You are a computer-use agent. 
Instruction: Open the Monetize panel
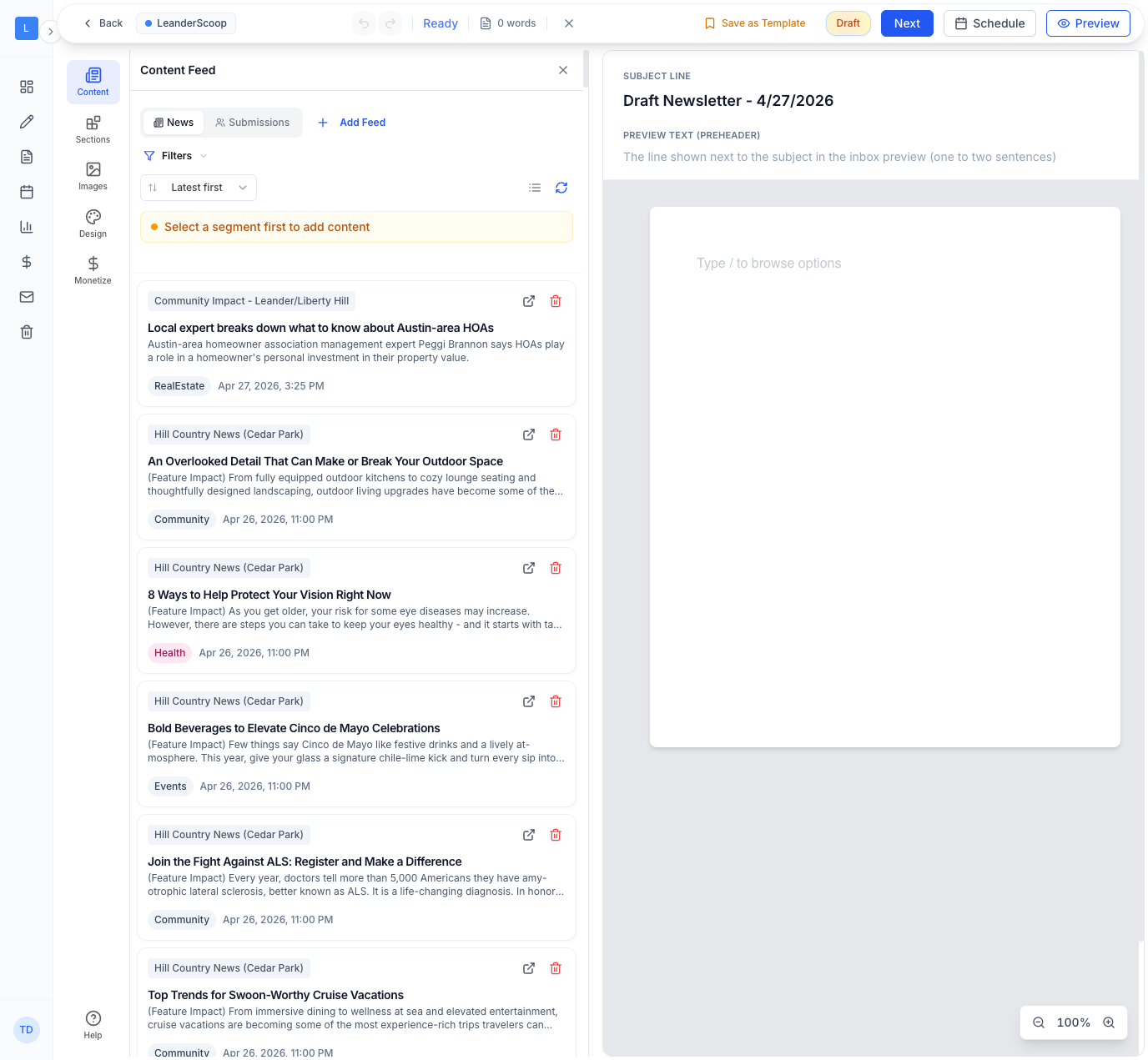pos(93,270)
